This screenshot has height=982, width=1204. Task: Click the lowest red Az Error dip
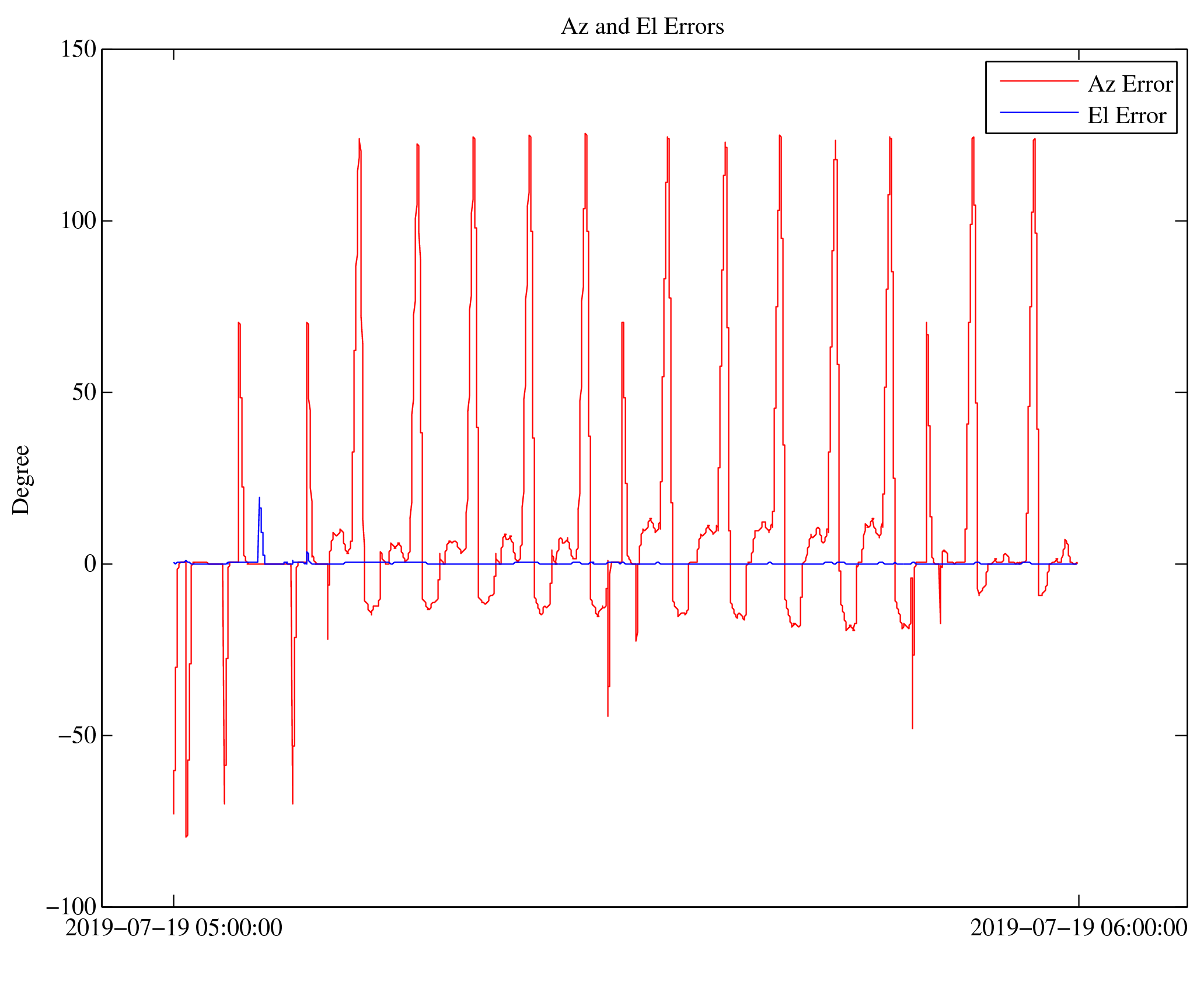click(186, 836)
